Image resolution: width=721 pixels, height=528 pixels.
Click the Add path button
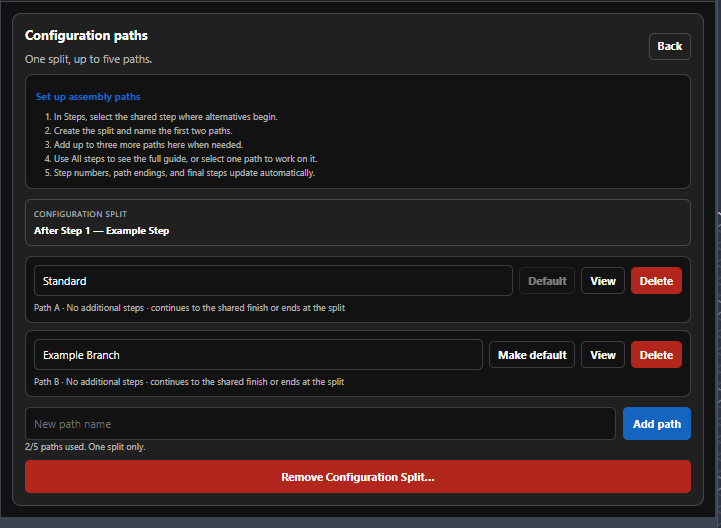point(657,424)
